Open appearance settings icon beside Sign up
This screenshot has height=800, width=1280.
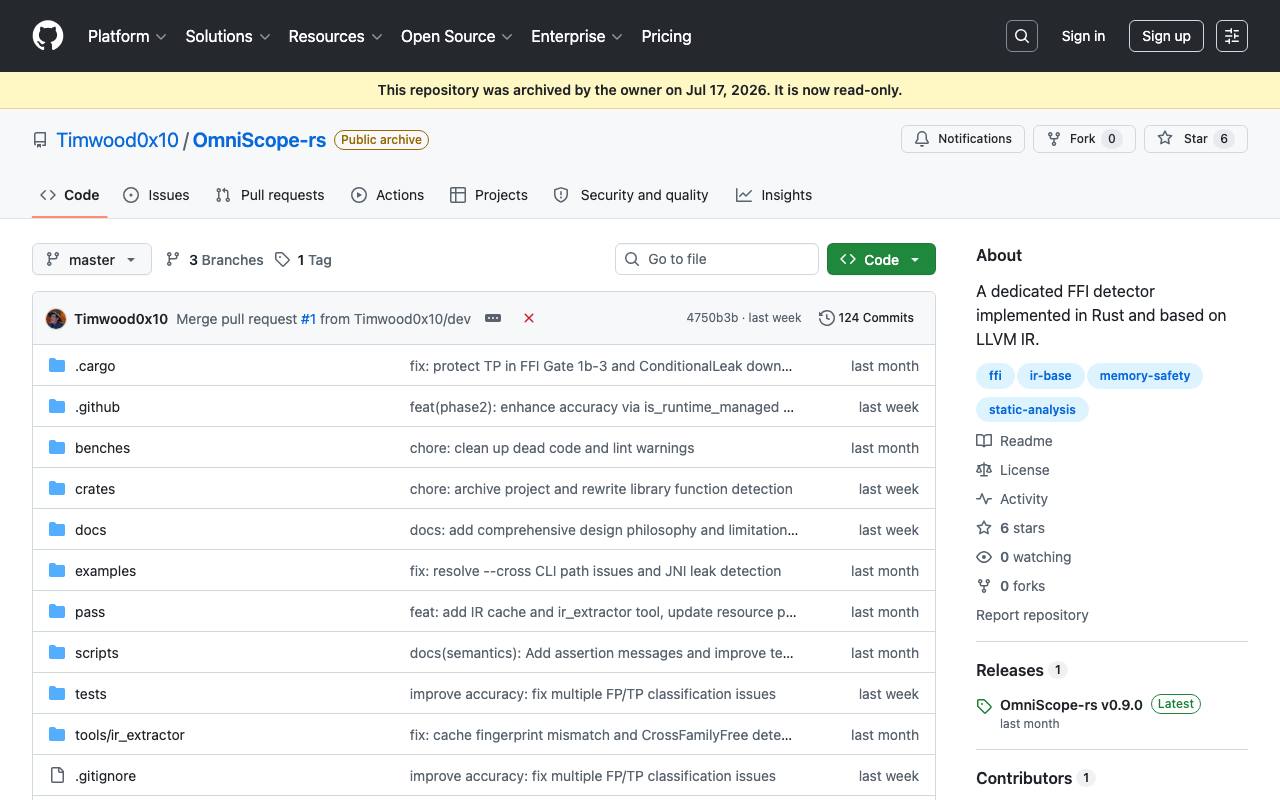coord(1232,36)
